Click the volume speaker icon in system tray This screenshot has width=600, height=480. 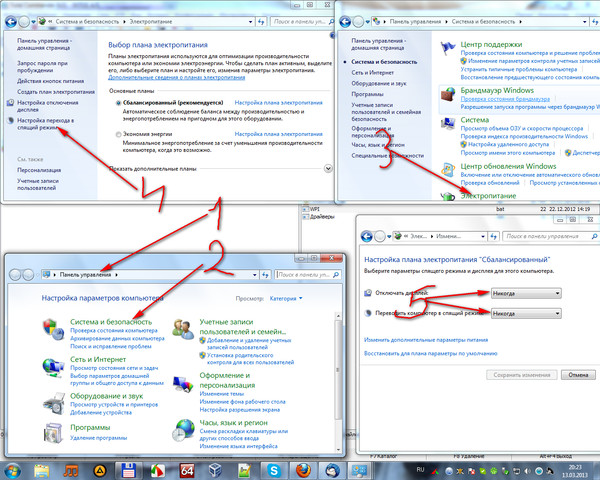click(x=528, y=471)
